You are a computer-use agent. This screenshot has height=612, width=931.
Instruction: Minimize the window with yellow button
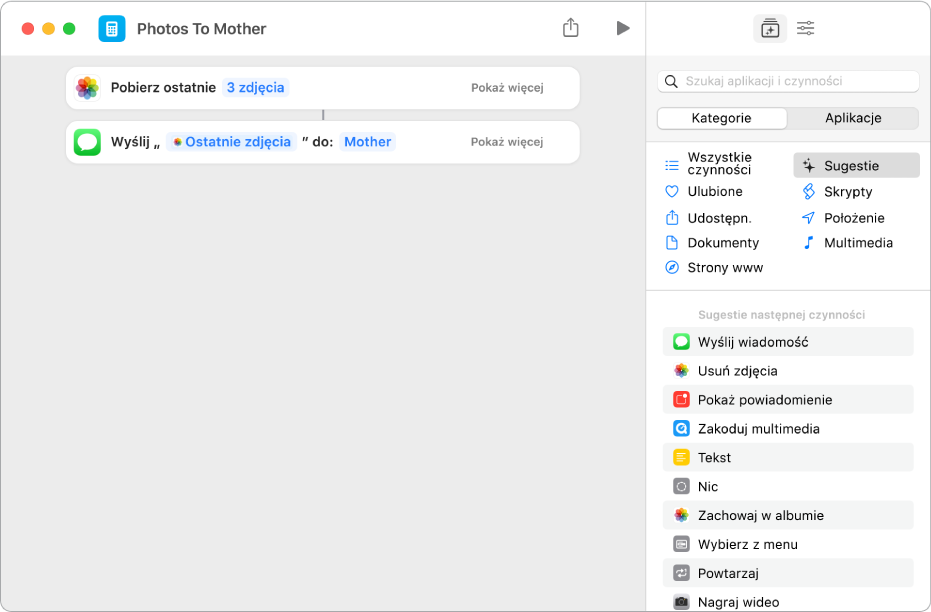pyautogui.click(x=49, y=28)
